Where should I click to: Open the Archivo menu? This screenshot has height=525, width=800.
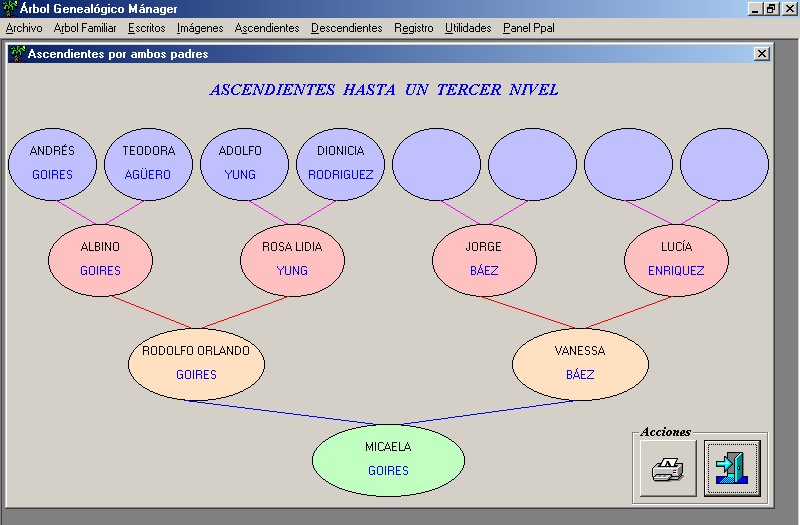tap(24, 28)
